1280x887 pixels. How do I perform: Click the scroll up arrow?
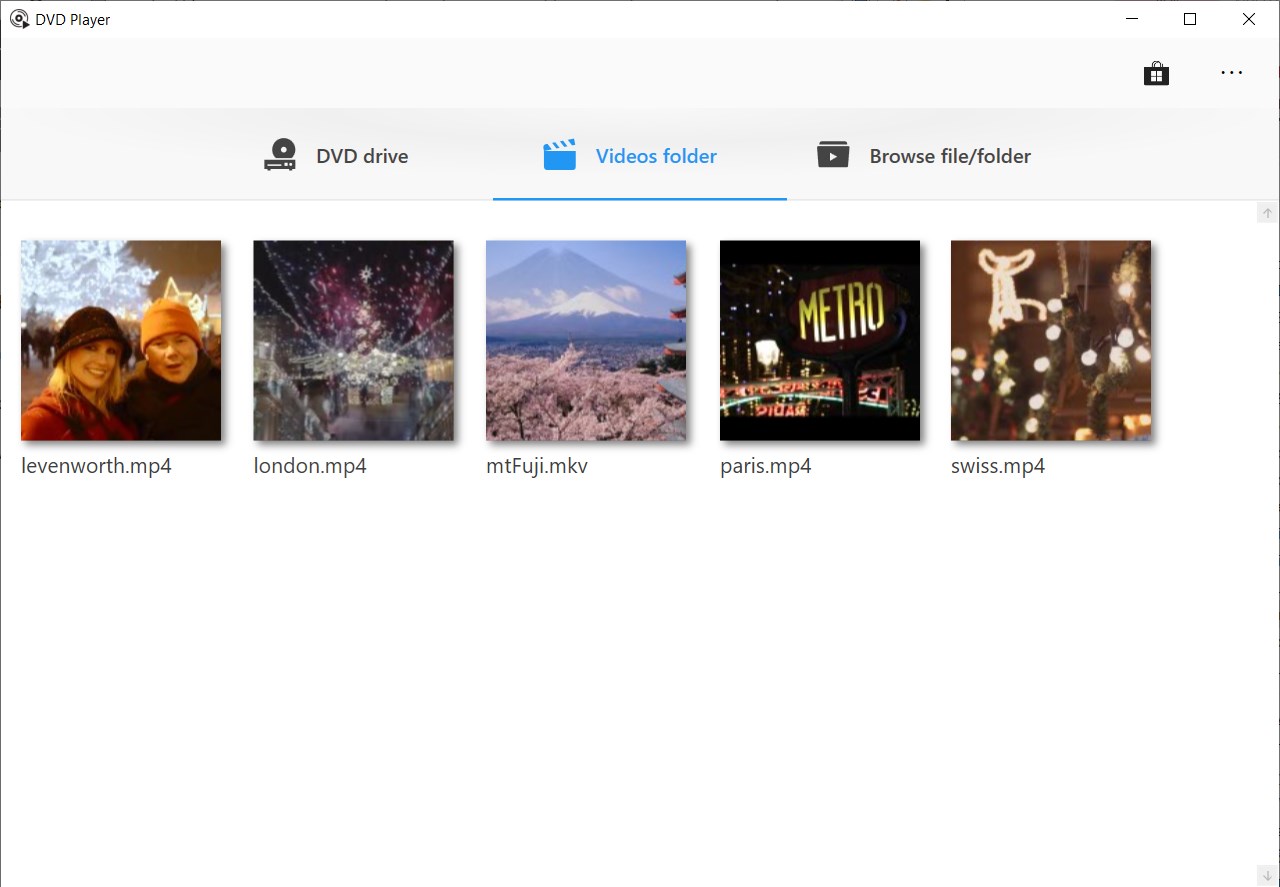point(1267,212)
